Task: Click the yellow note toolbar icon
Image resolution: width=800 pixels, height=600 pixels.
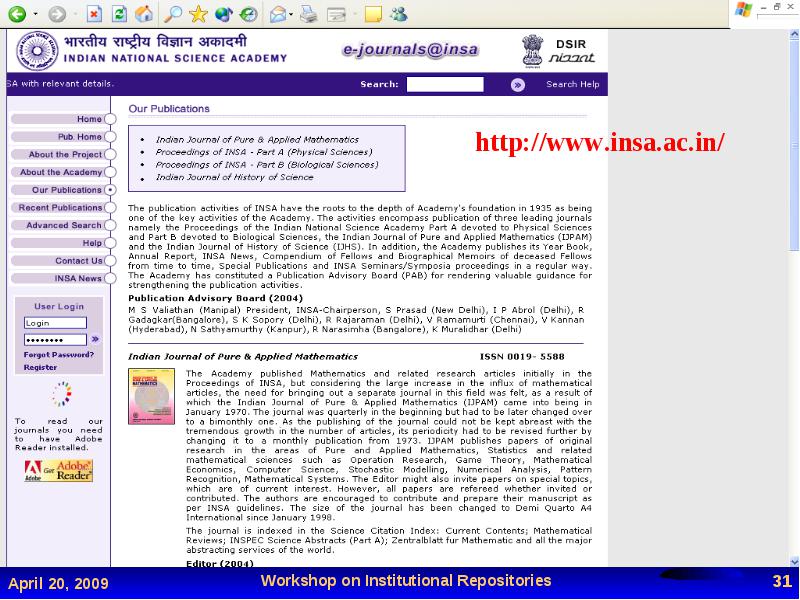Action: click(373, 14)
